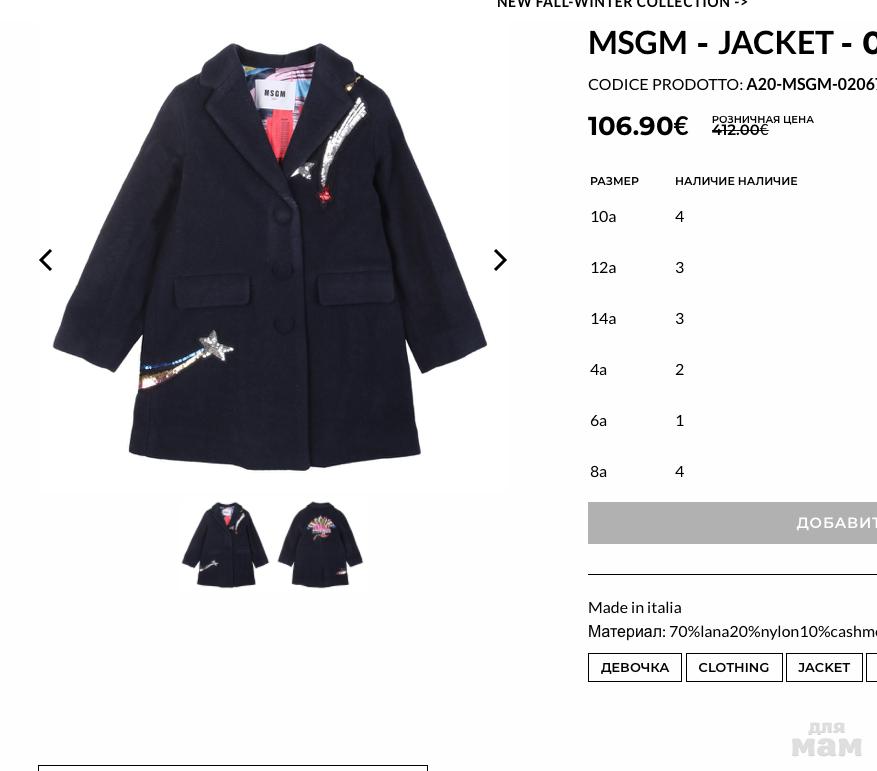877x771 pixels.
Task: Select the back view coat thumbnail
Action: click(x=320, y=544)
